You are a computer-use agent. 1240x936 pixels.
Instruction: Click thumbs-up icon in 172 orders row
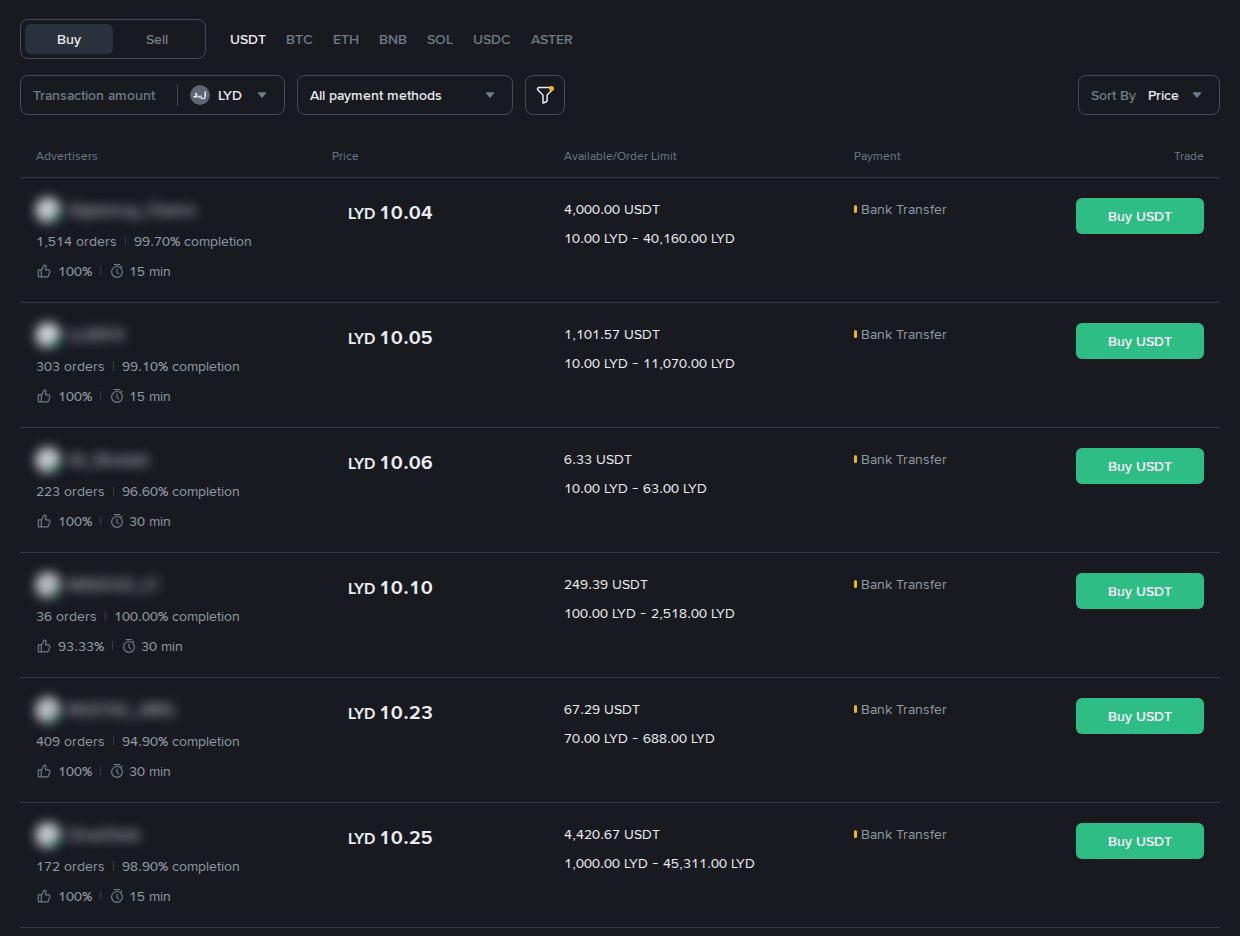pyautogui.click(x=44, y=896)
